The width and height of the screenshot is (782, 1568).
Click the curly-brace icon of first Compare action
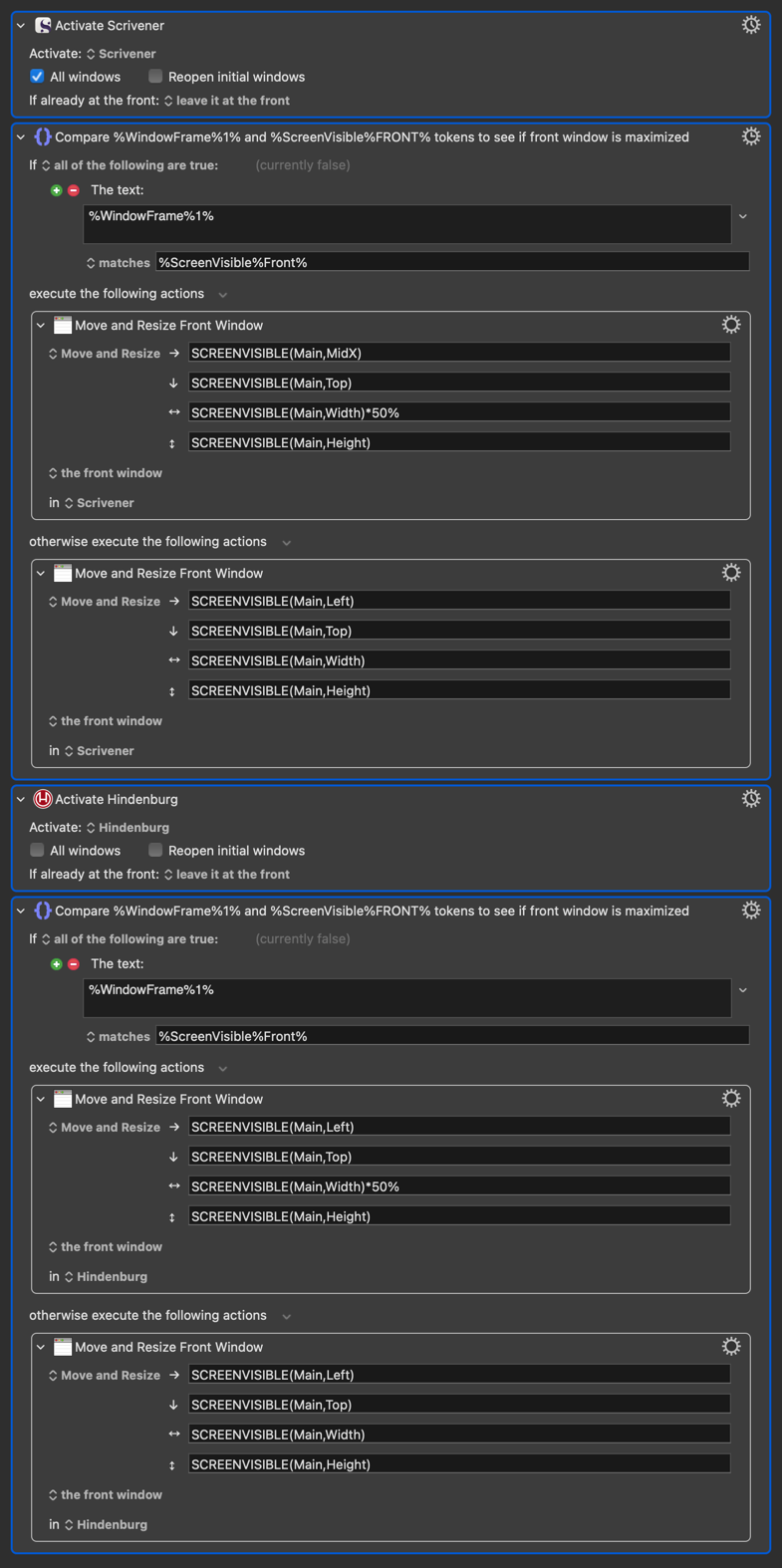(x=43, y=136)
